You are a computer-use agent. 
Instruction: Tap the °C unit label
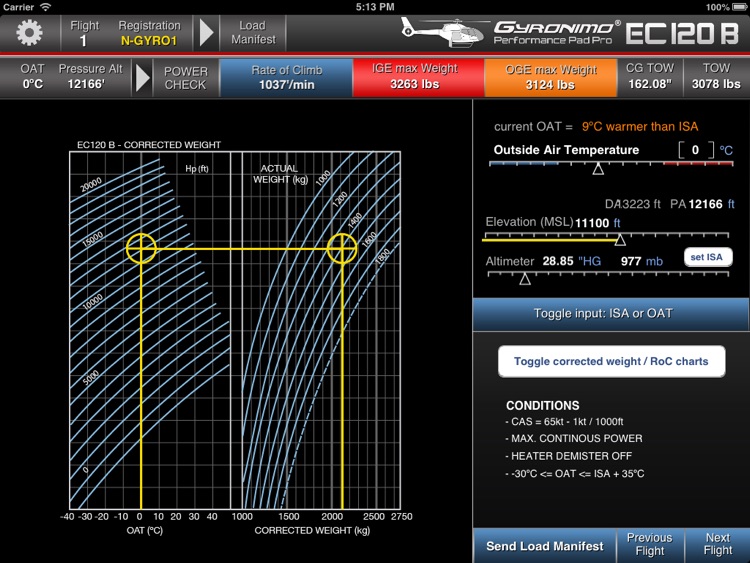(x=726, y=151)
